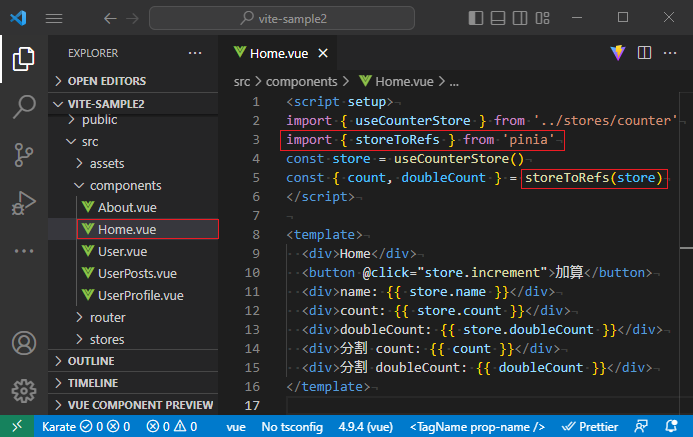Click the hamburger application menu
The height and width of the screenshot is (437, 693).
[x=54, y=19]
